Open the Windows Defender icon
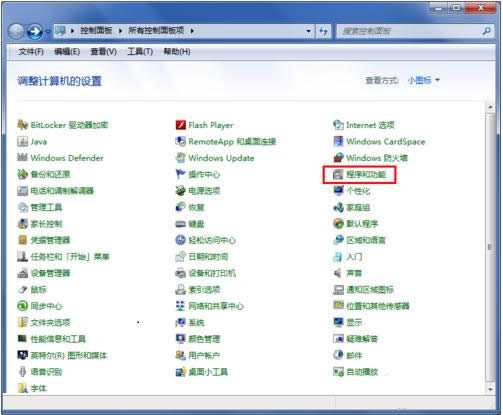 tap(22, 157)
